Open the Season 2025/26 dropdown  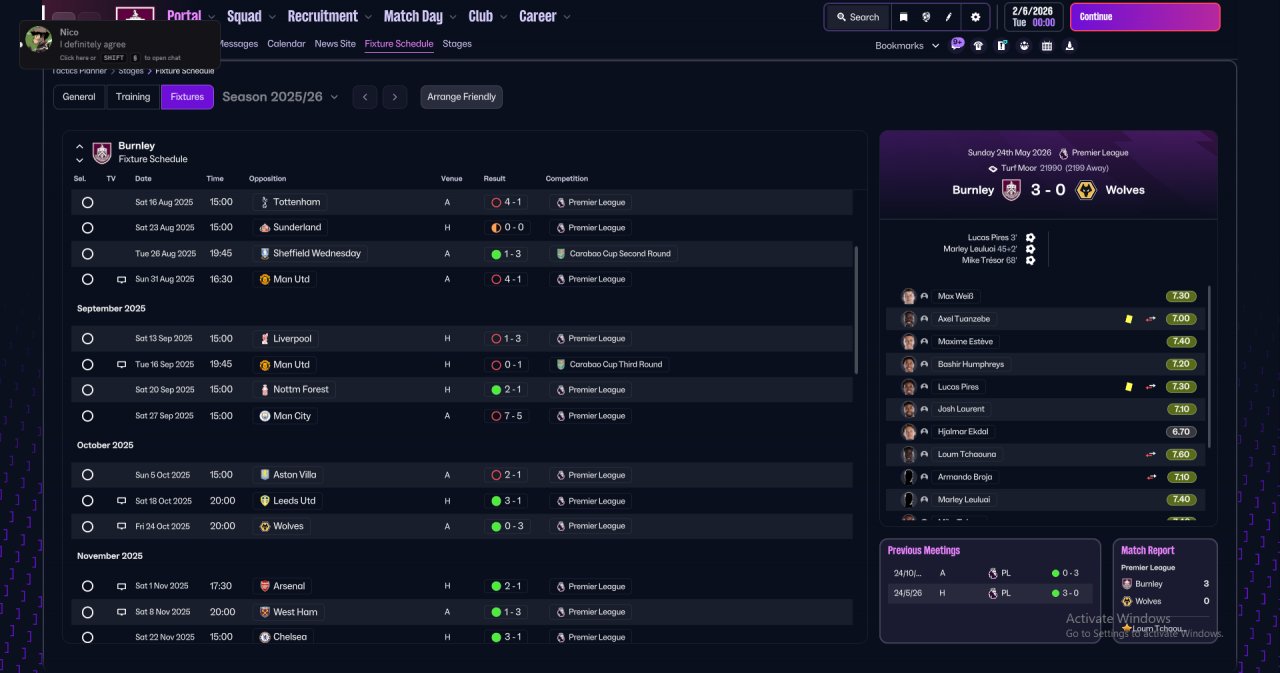280,97
